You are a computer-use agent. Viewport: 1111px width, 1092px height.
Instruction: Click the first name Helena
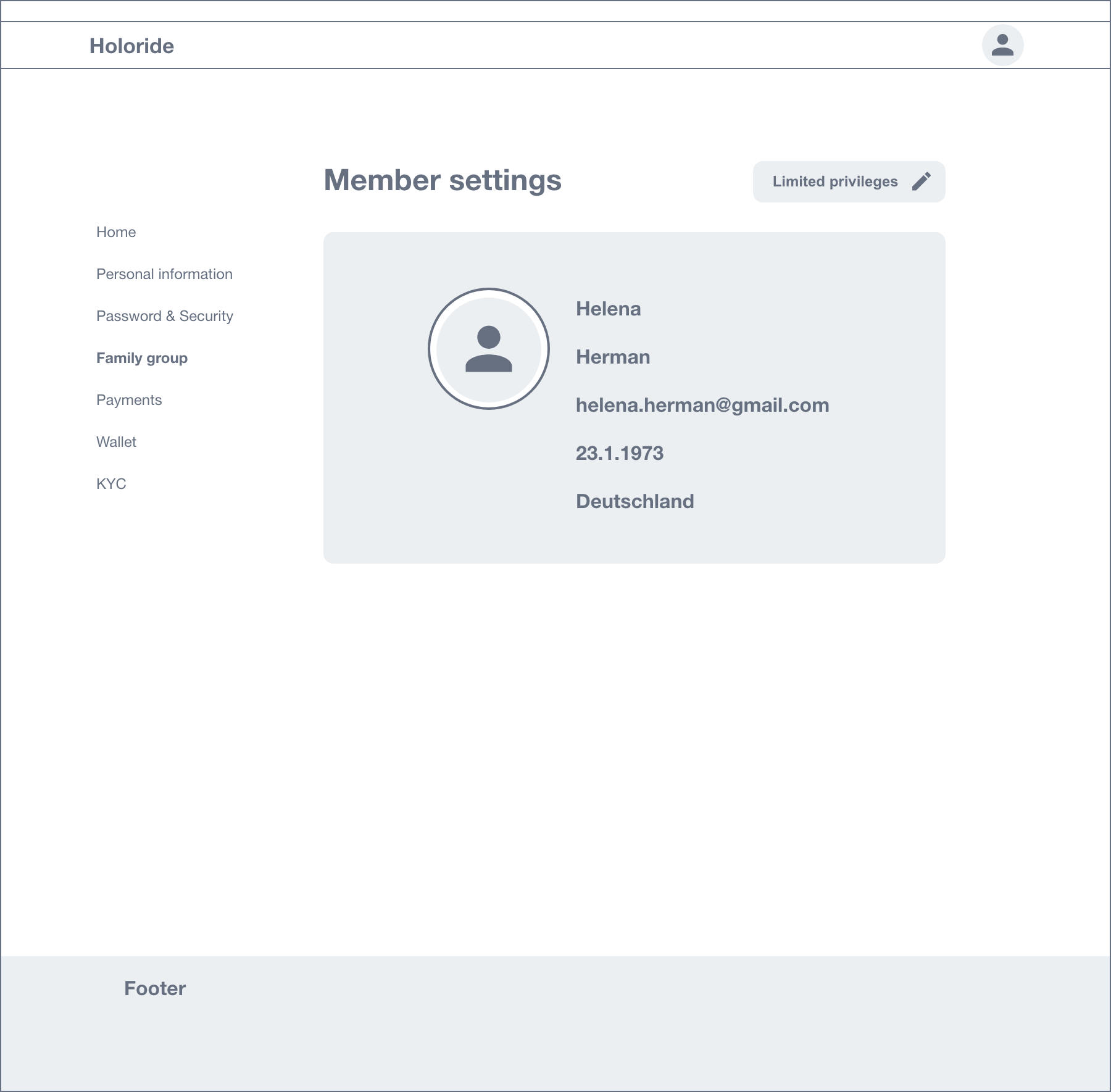(x=608, y=309)
